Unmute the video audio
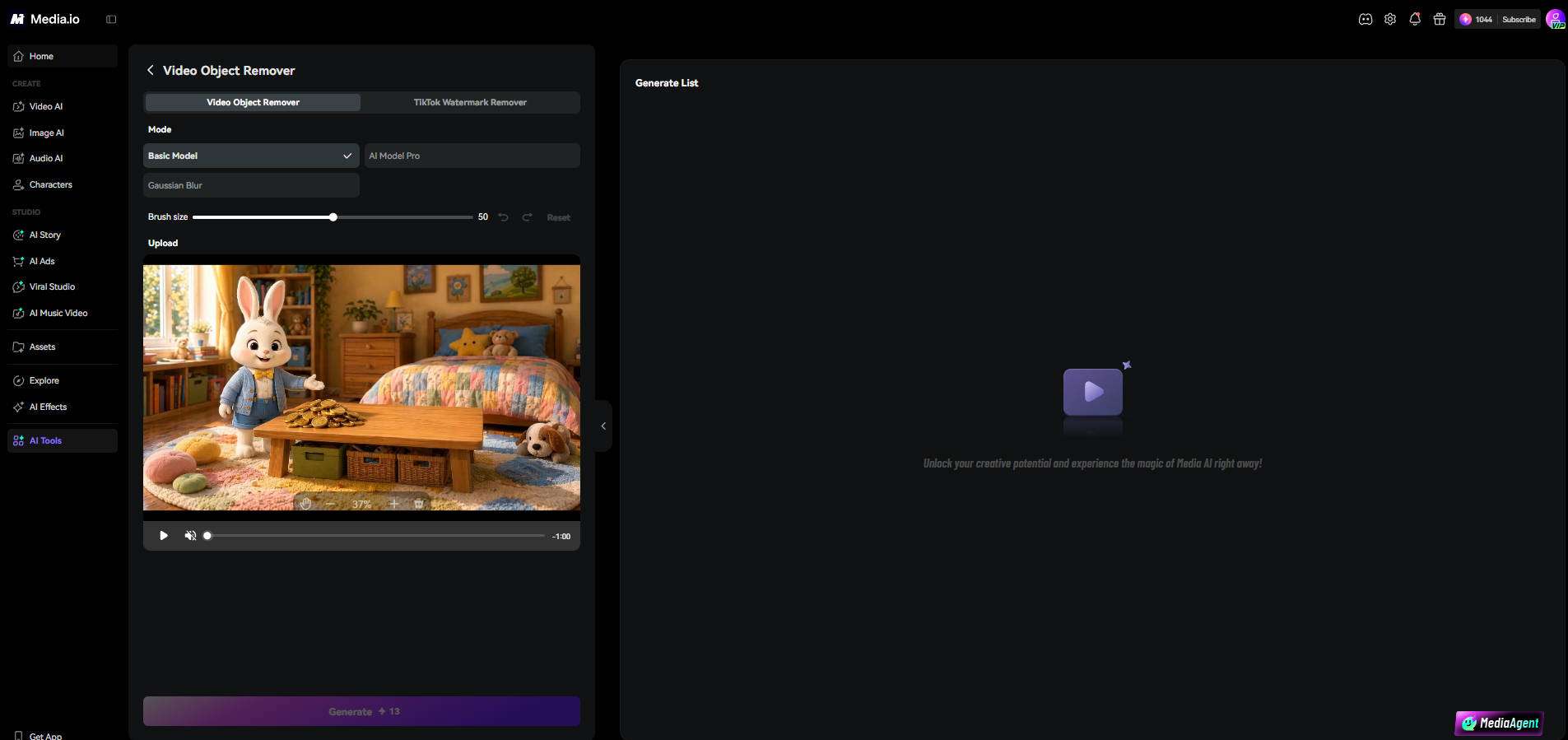The height and width of the screenshot is (740, 1568). coord(190,536)
